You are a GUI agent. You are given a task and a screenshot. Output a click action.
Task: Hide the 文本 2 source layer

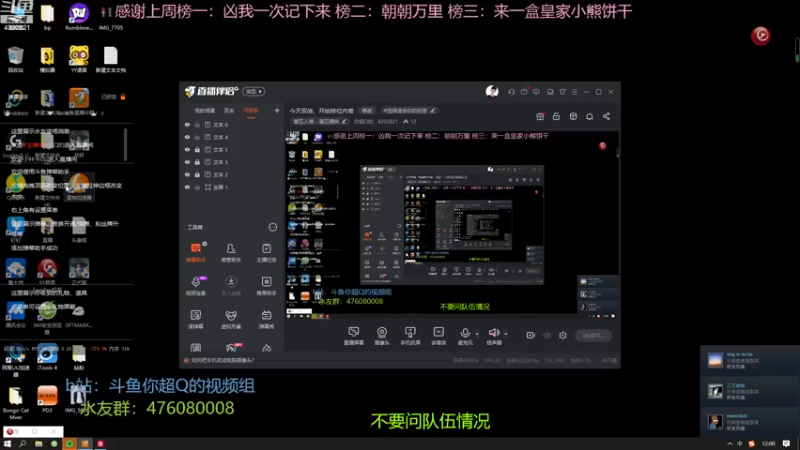pos(187,174)
